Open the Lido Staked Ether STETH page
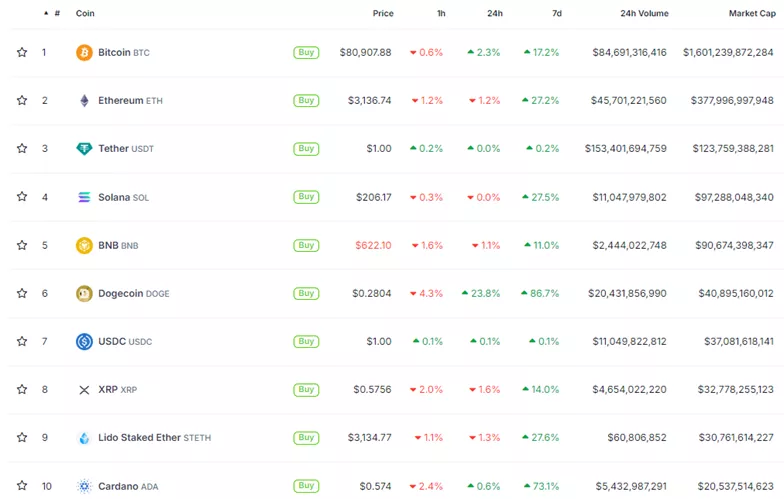The image size is (784, 499). 154,438
